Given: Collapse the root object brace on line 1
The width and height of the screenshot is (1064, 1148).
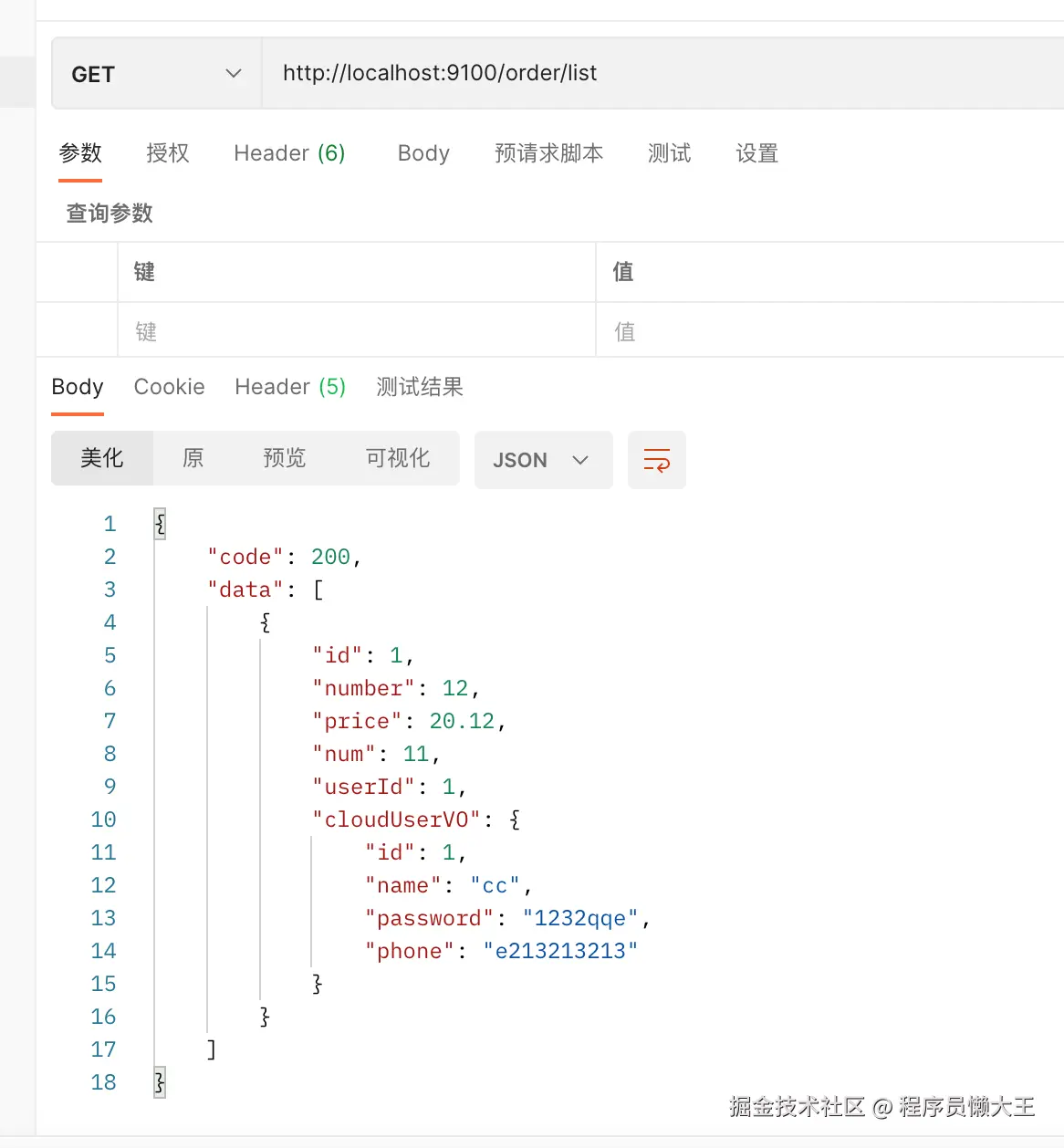Looking at the screenshot, I should click(161, 524).
